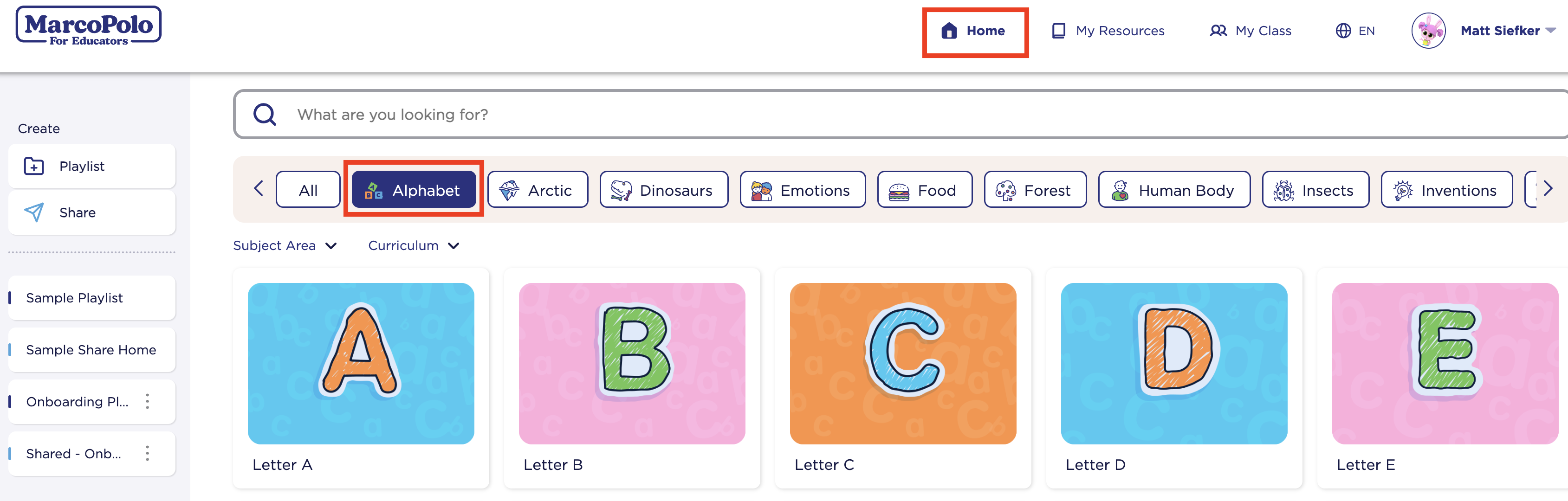Click the globe icon next to EN

(1343, 31)
